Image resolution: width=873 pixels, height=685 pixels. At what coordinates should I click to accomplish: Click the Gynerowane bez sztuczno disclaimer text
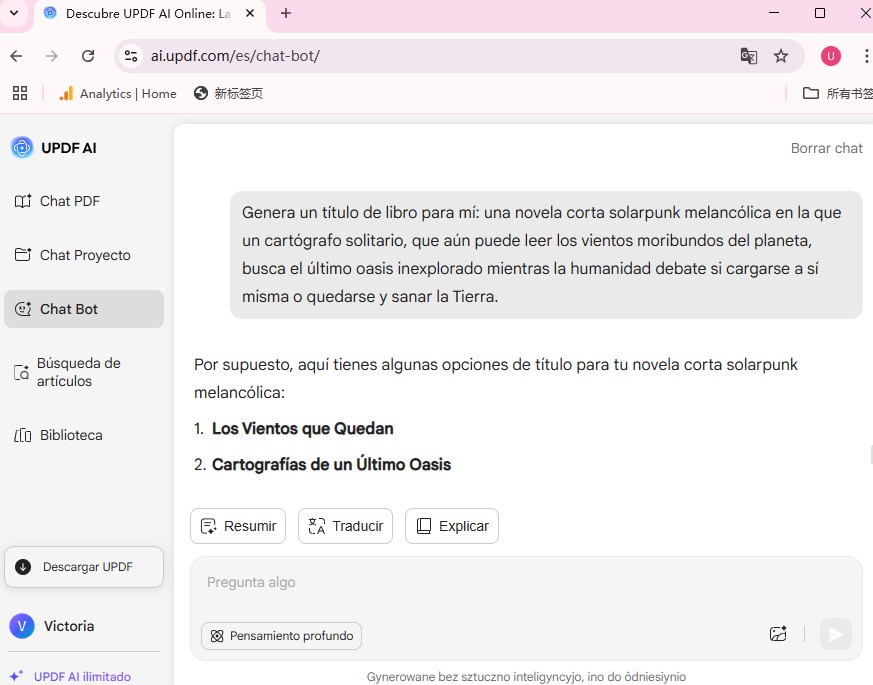click(526, 677)
